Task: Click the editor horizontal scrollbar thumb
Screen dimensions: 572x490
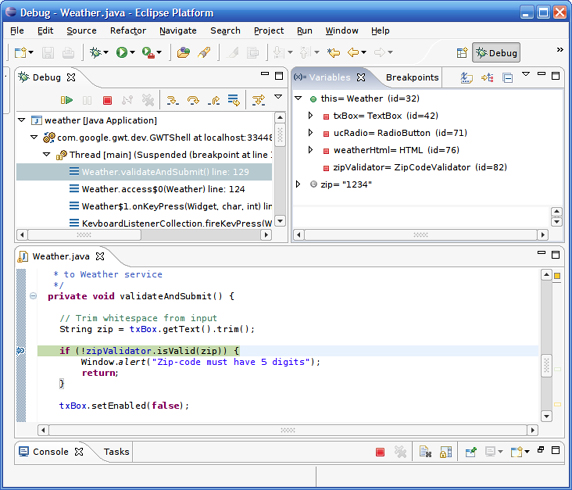Action: click(x=288, y=430)
